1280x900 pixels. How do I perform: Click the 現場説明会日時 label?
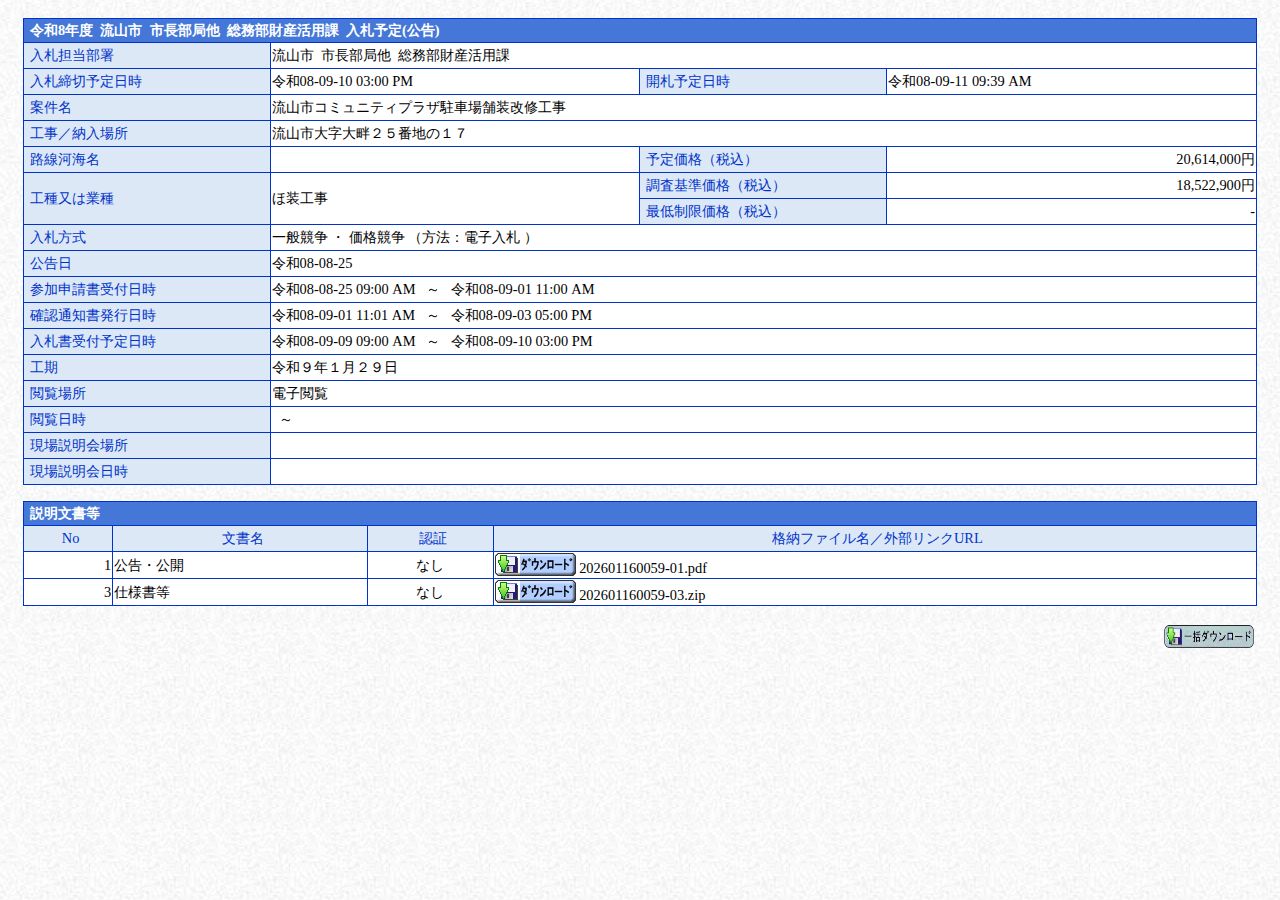(79, 472)
